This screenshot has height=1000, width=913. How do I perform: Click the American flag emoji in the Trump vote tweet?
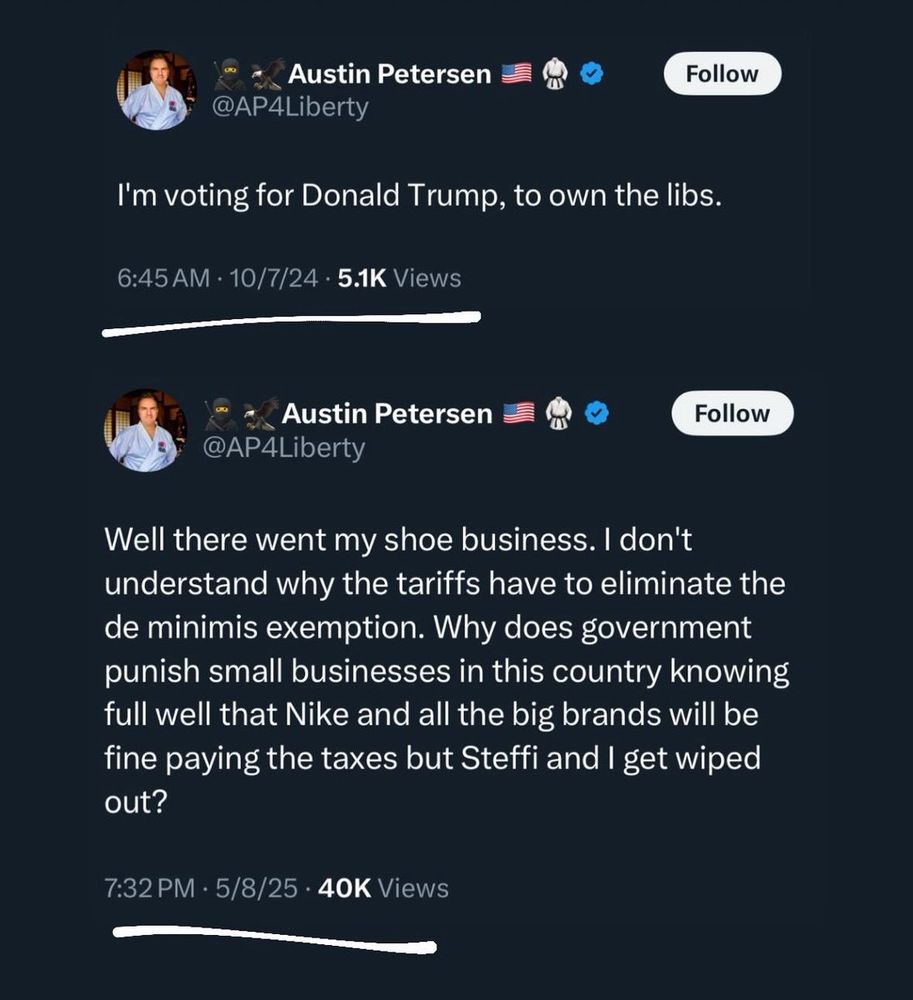click(x=514, y=74)
